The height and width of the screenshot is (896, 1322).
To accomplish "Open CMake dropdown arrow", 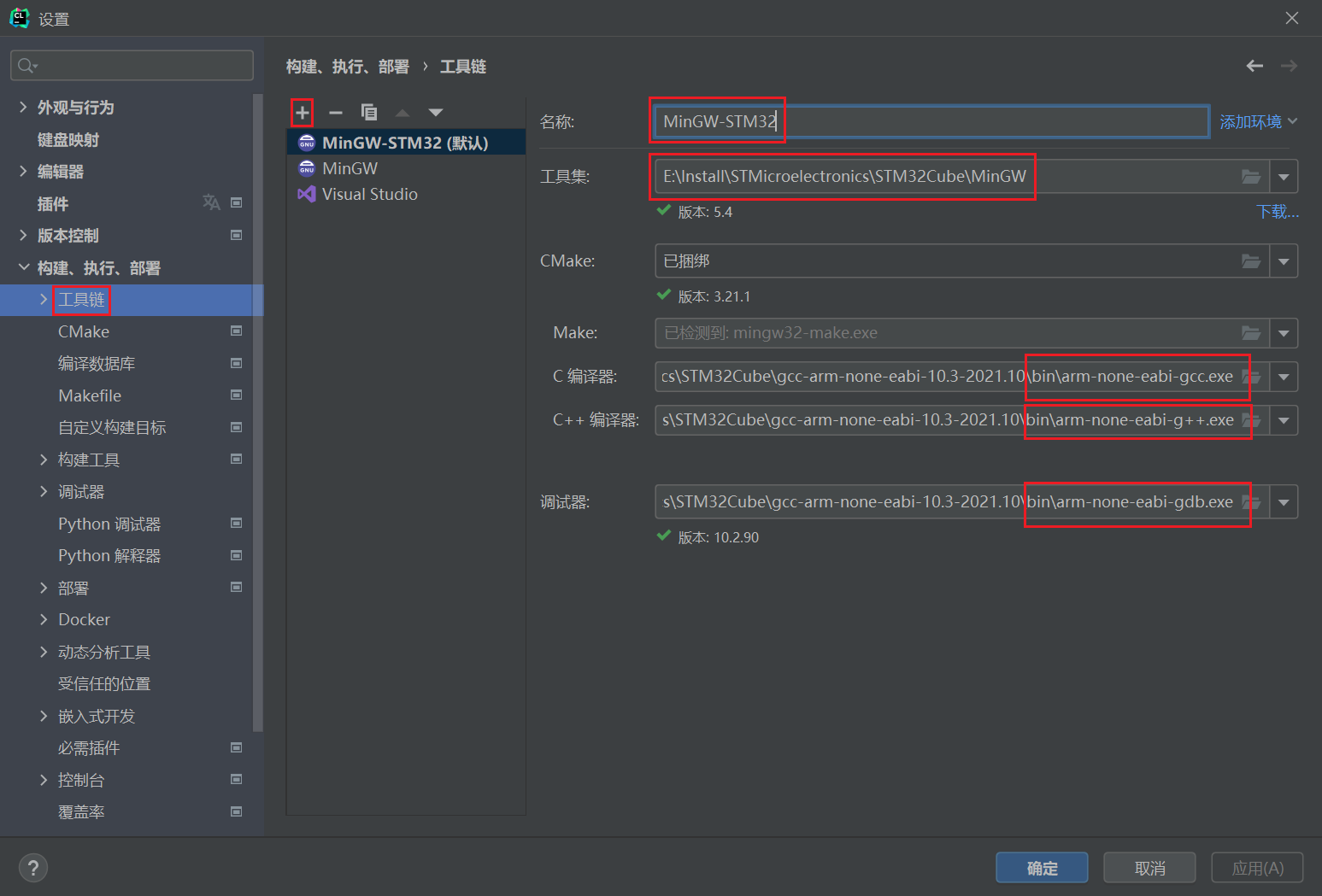I will point(1284,261).
